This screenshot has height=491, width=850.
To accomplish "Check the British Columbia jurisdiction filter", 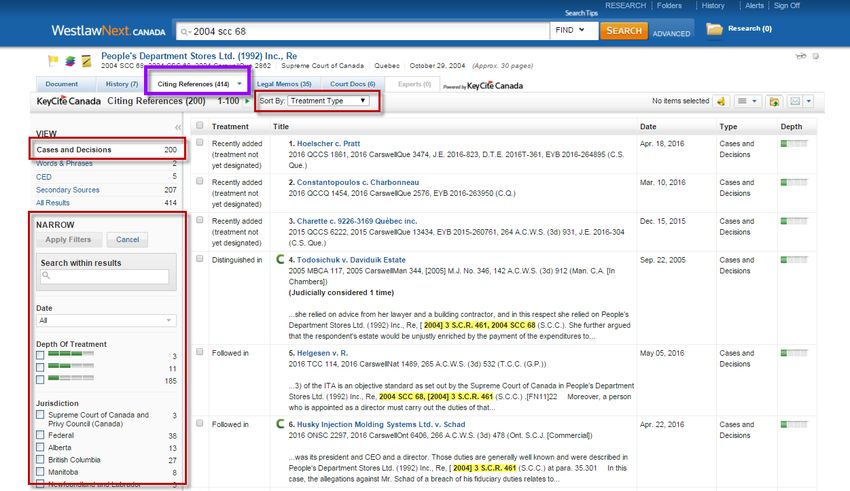I will (x=40, y=459).
